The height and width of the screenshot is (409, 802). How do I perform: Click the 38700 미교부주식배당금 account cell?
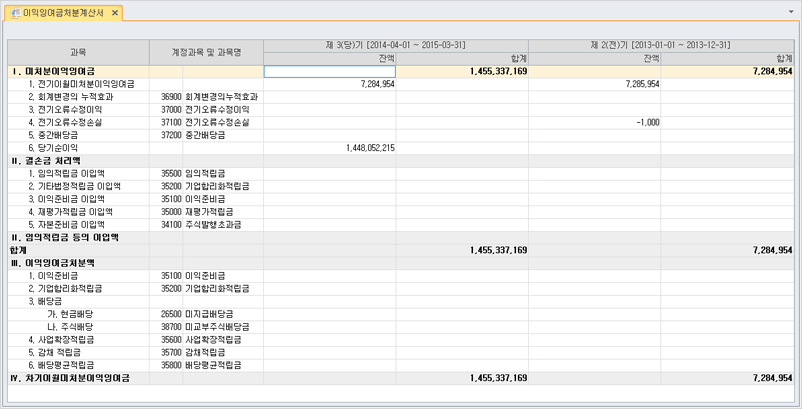[208, 327]
